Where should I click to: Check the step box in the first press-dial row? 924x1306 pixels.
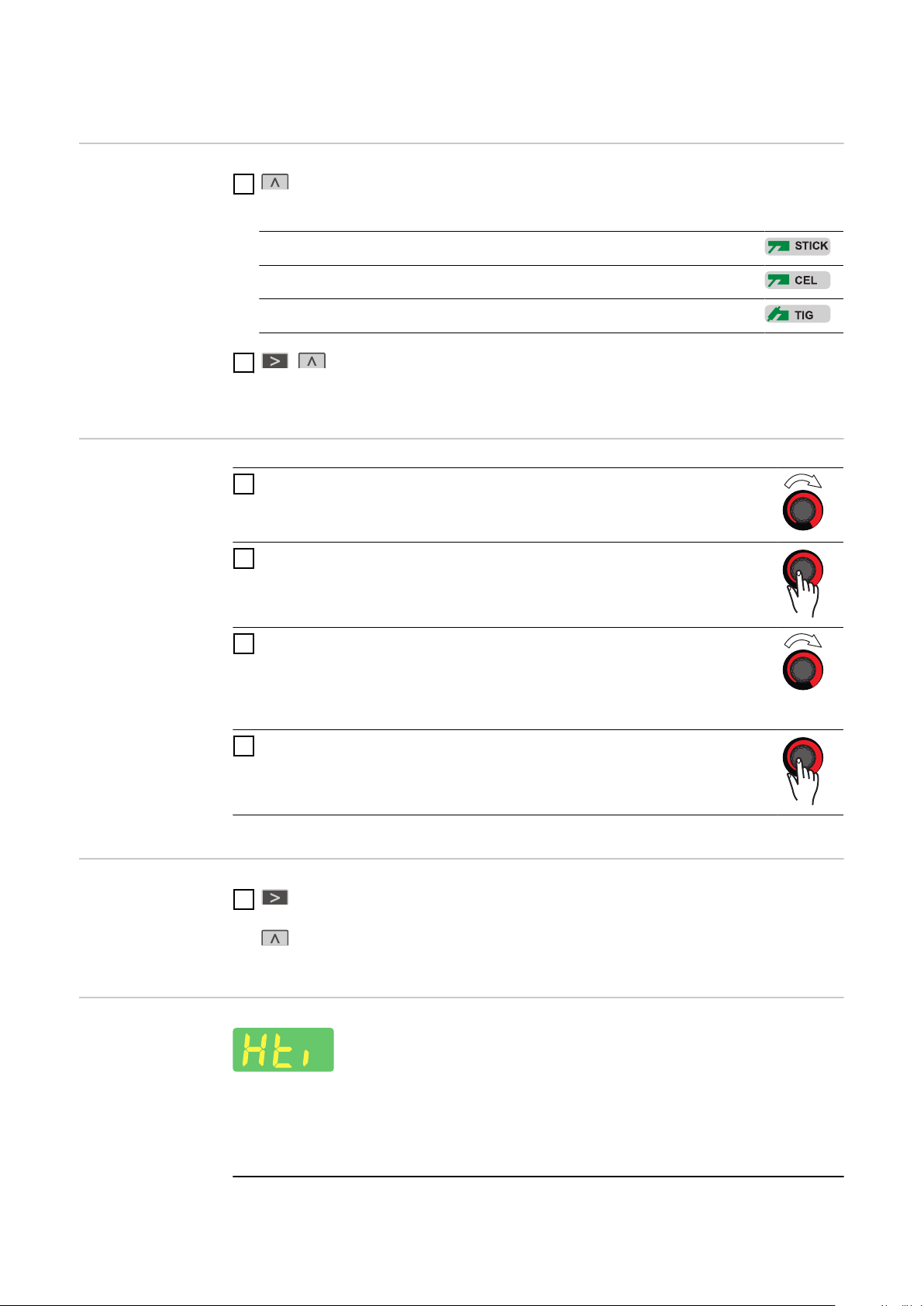coord(243,558)
